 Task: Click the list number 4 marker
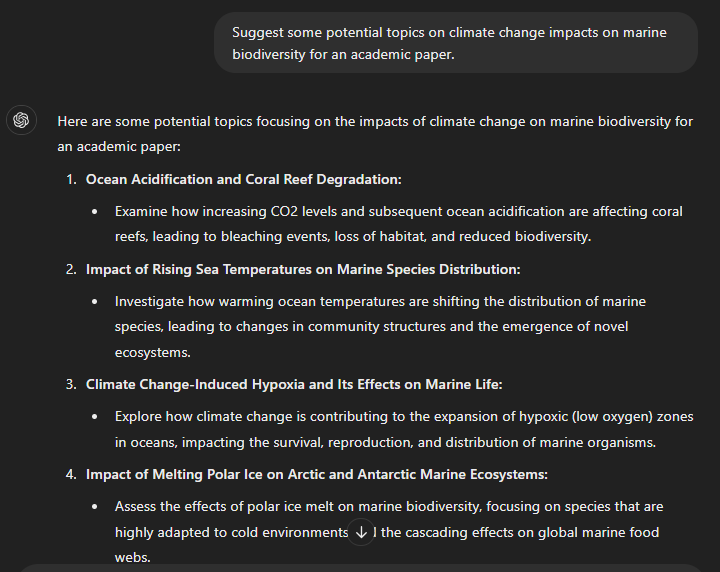click(71, 474)
